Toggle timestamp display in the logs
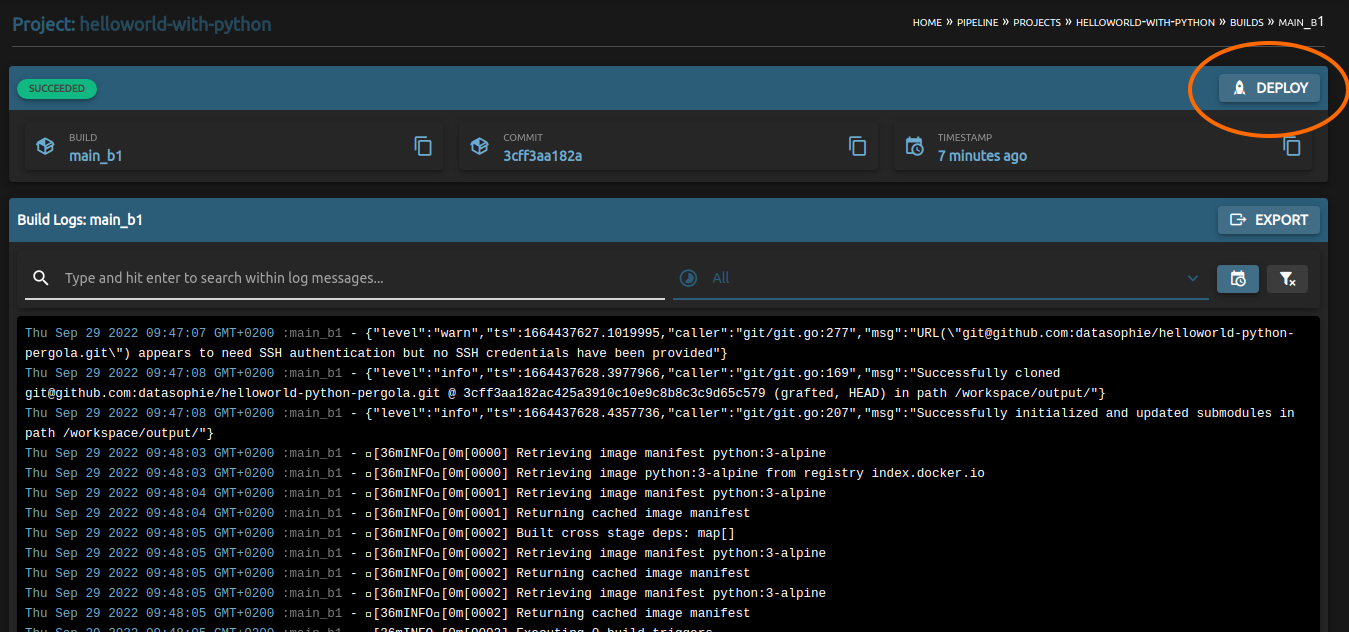Image resolution: width=1349 pixels, height=632 pixels. click(x=1237, y=279)
